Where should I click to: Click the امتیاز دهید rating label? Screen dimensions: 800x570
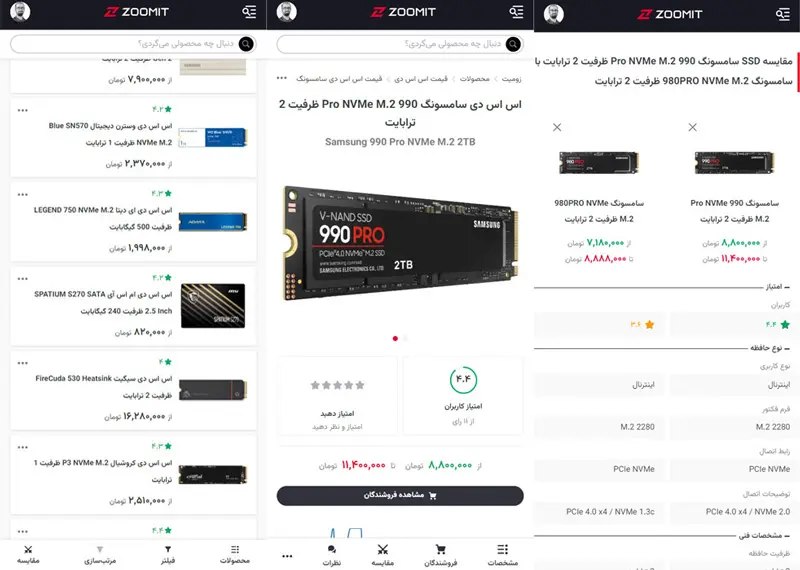pyautogui.click(x=337, y=413)
